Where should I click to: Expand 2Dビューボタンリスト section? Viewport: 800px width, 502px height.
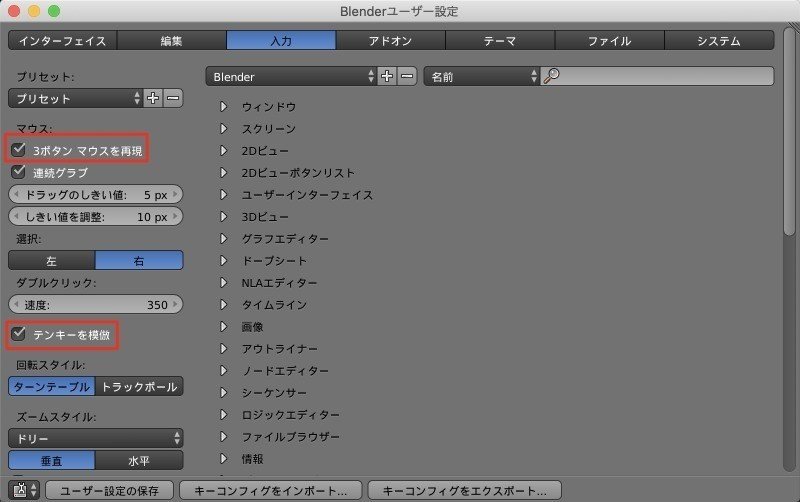point(223,172)
